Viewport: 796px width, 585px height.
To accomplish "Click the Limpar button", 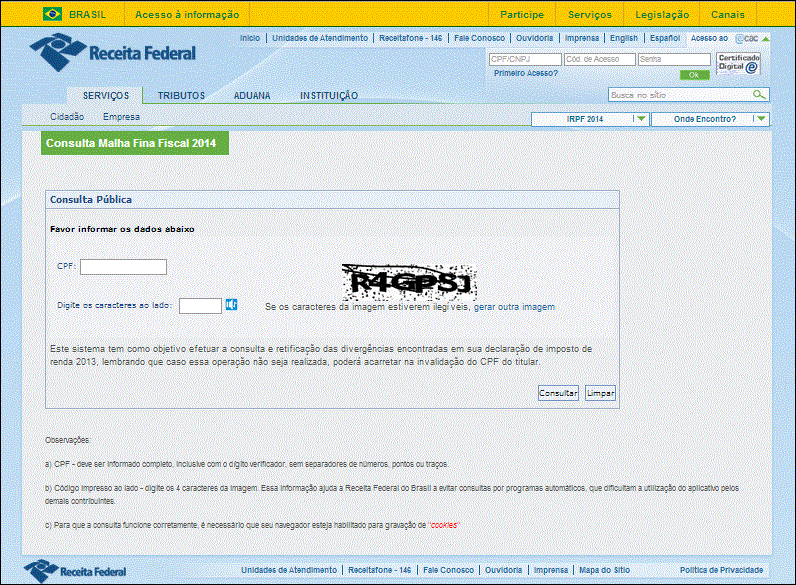I will (x=601, y=393).
